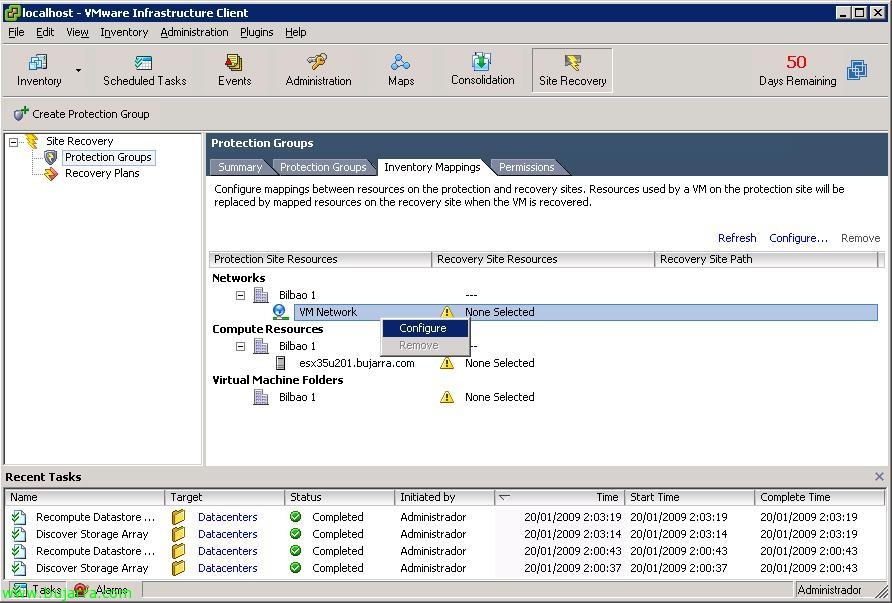
Task: Click Datacenters link for first Recompute Datastore task
Action: [x=228, y=517]
